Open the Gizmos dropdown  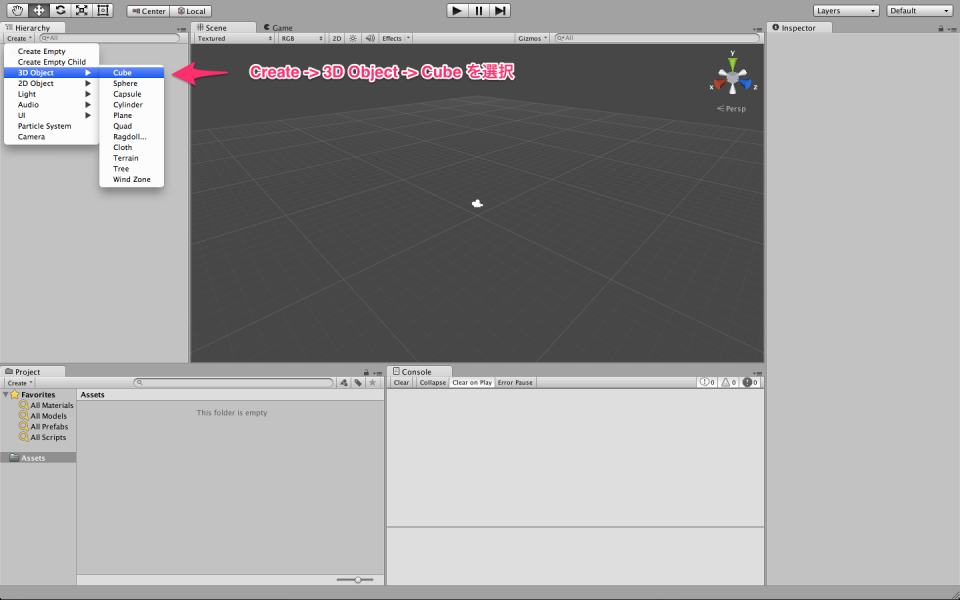[533, 37]
